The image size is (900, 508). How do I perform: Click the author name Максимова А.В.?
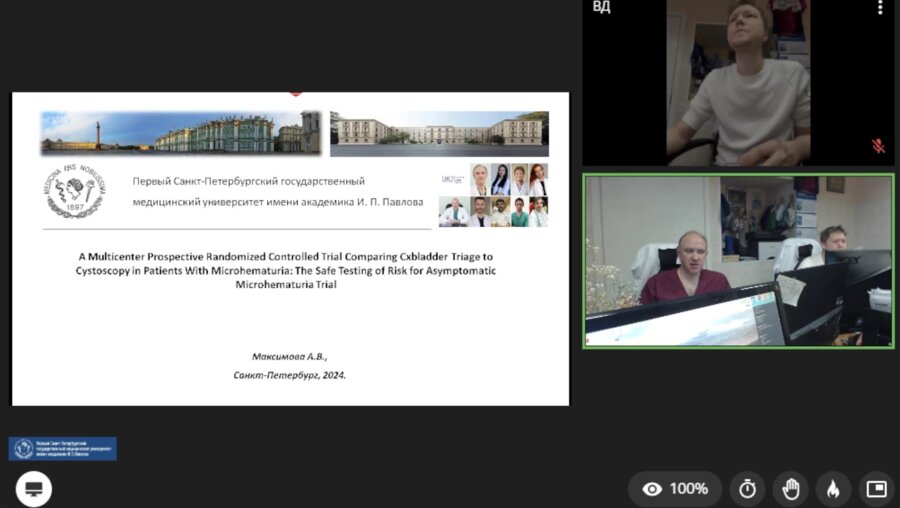289,356
